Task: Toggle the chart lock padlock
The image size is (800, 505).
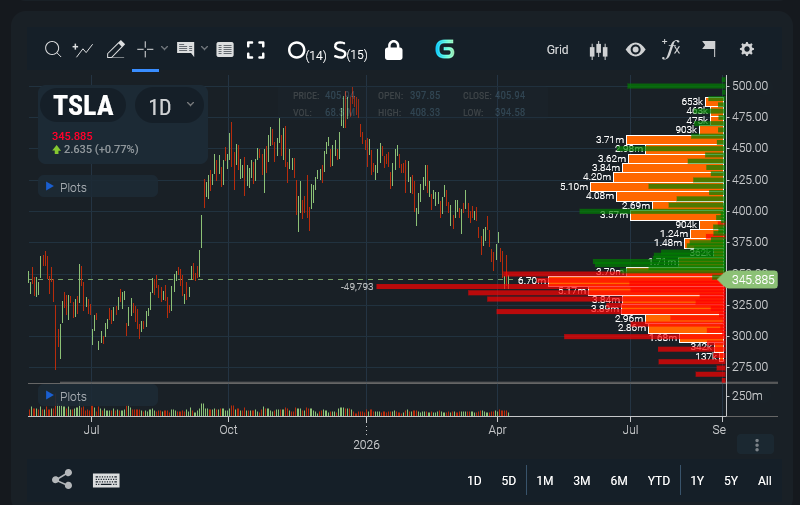Action: point(393,50)
